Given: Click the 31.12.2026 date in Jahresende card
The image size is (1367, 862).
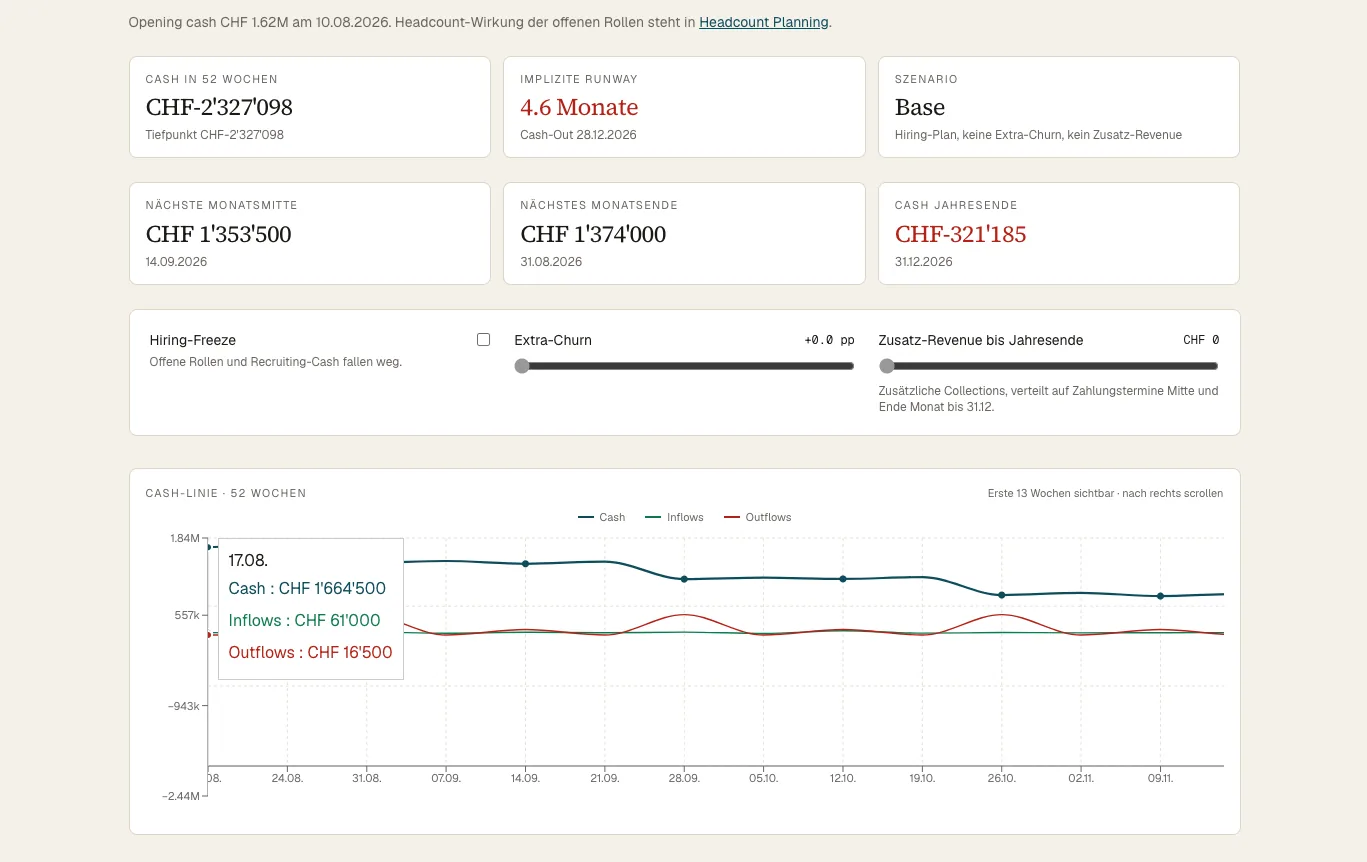Looking at the screenshot, I should pyautogui.click(x=924, y=262).
